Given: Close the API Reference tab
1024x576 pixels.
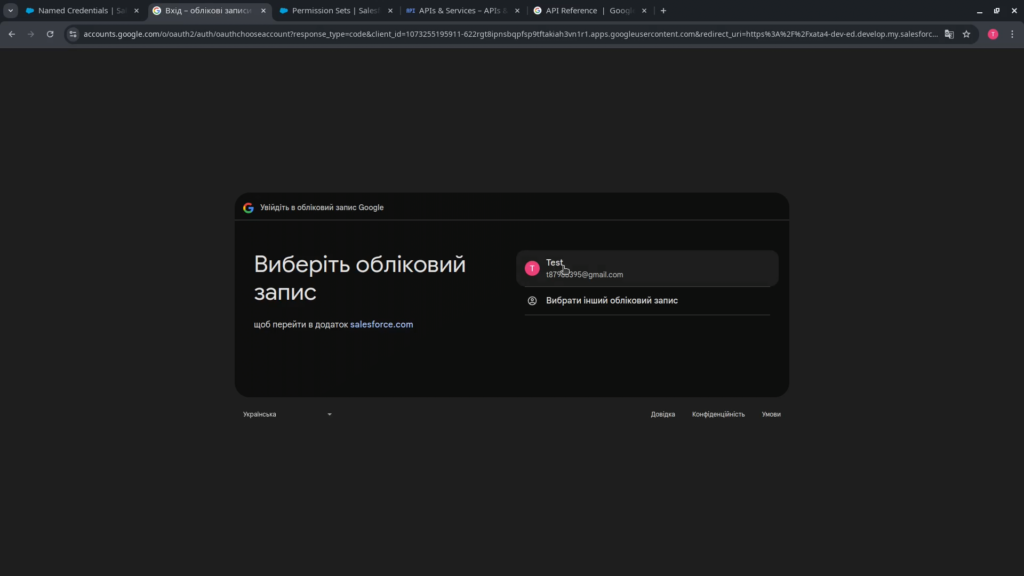Looking at the screenshot, I should tap(644, 10).
